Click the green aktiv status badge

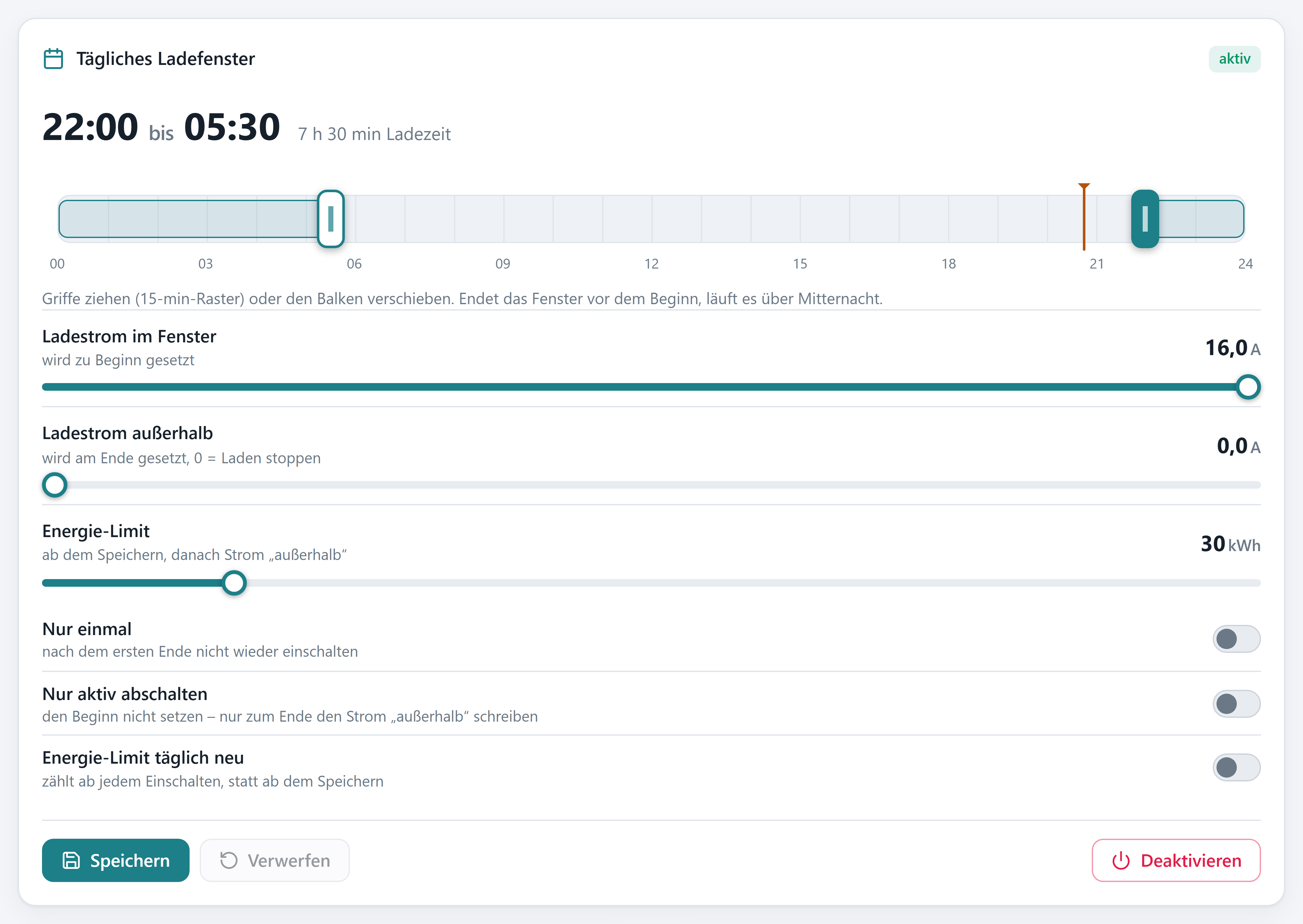click(1234, 59)
